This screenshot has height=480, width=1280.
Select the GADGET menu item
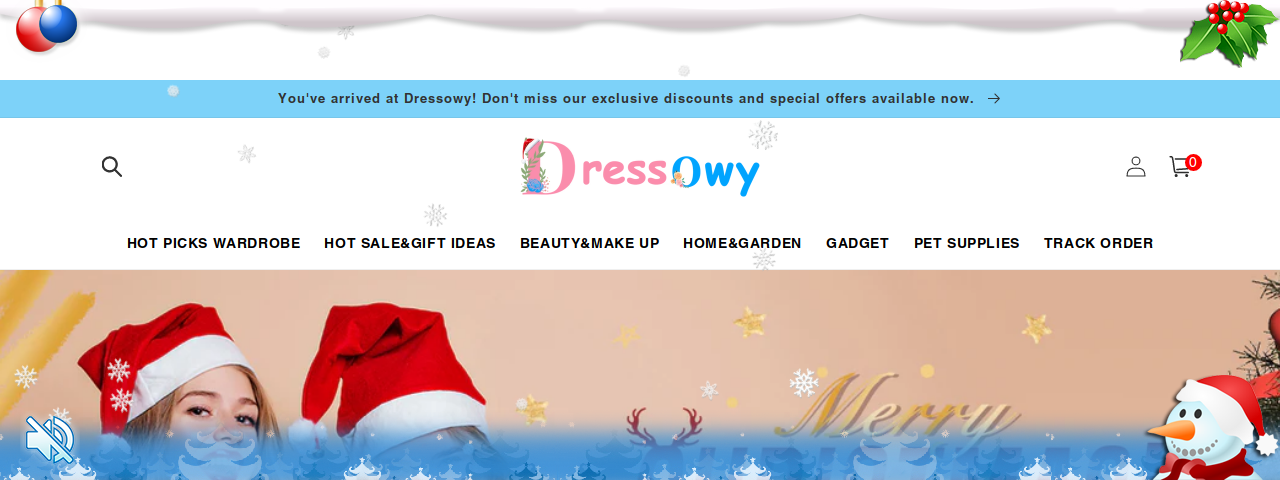pyautogui.click(x=857, y=243)
